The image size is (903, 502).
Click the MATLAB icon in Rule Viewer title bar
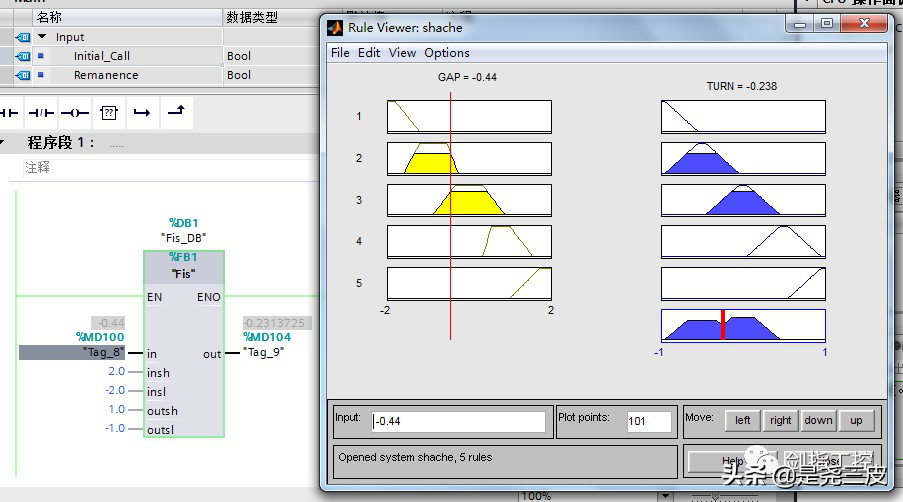[x=336, y=27]
